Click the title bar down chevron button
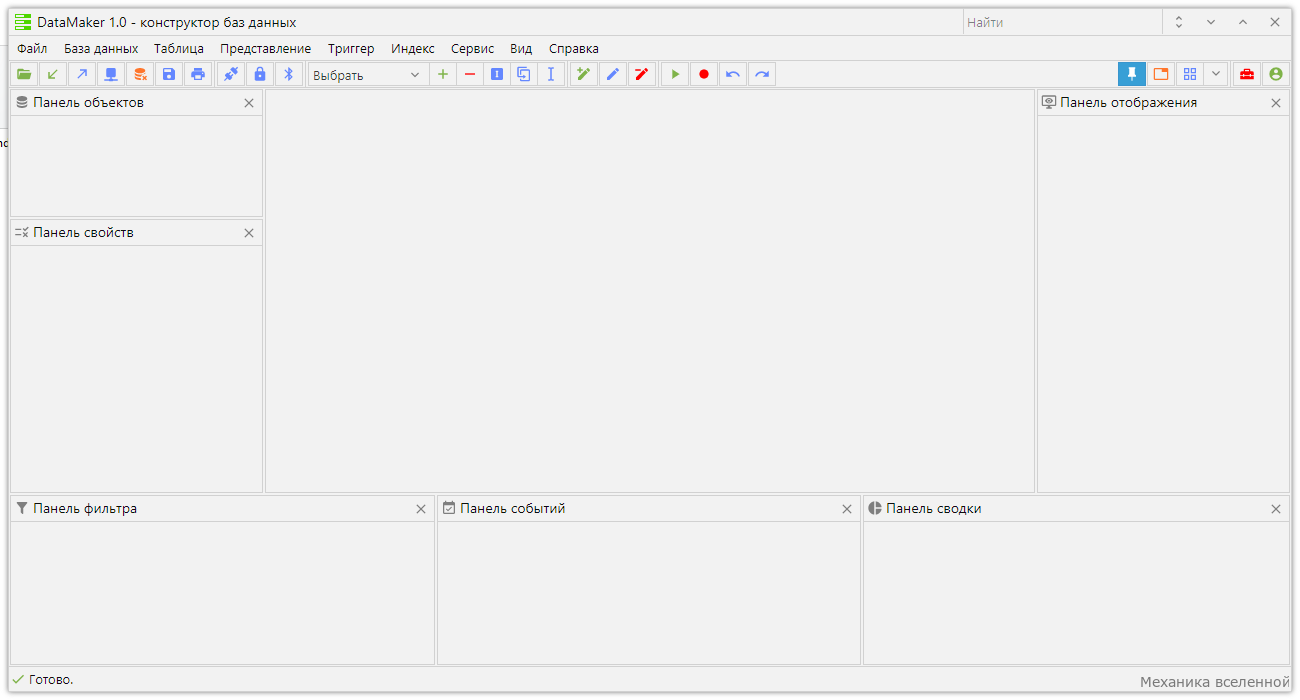Viewport: 1300px width, 700px height. coord(1211,22)
